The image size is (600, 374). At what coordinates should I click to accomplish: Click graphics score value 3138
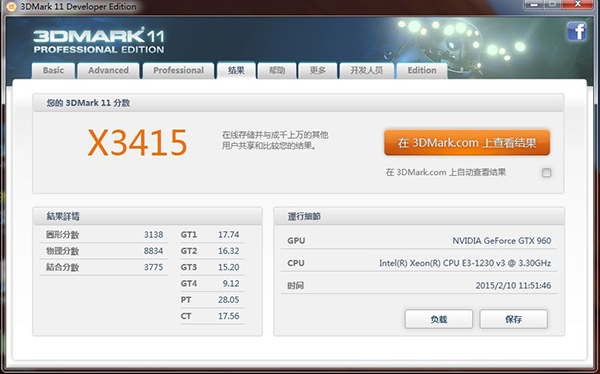point(153,234)
